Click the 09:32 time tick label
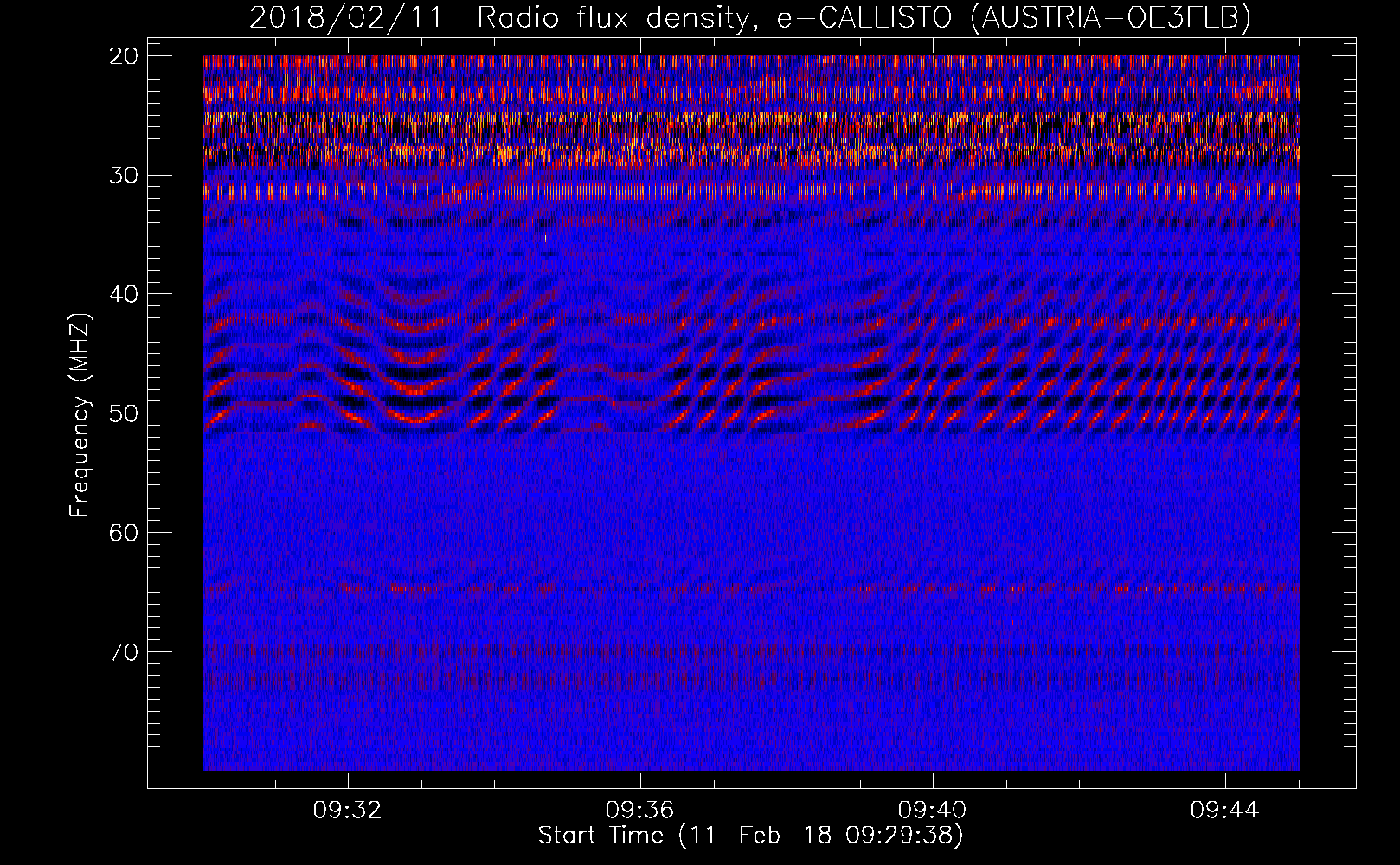1400x865 pixels. pyautogui.click(x=348, y=811)
